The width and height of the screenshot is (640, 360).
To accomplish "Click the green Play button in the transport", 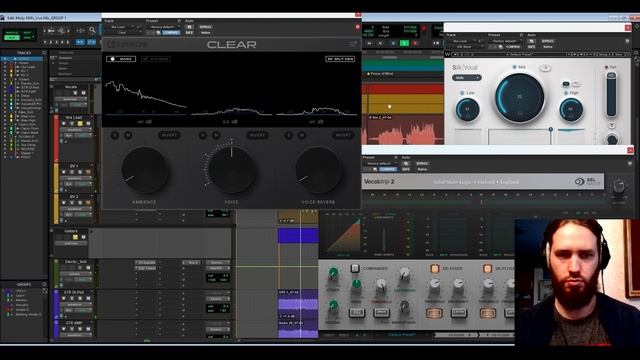I will 404,43.
